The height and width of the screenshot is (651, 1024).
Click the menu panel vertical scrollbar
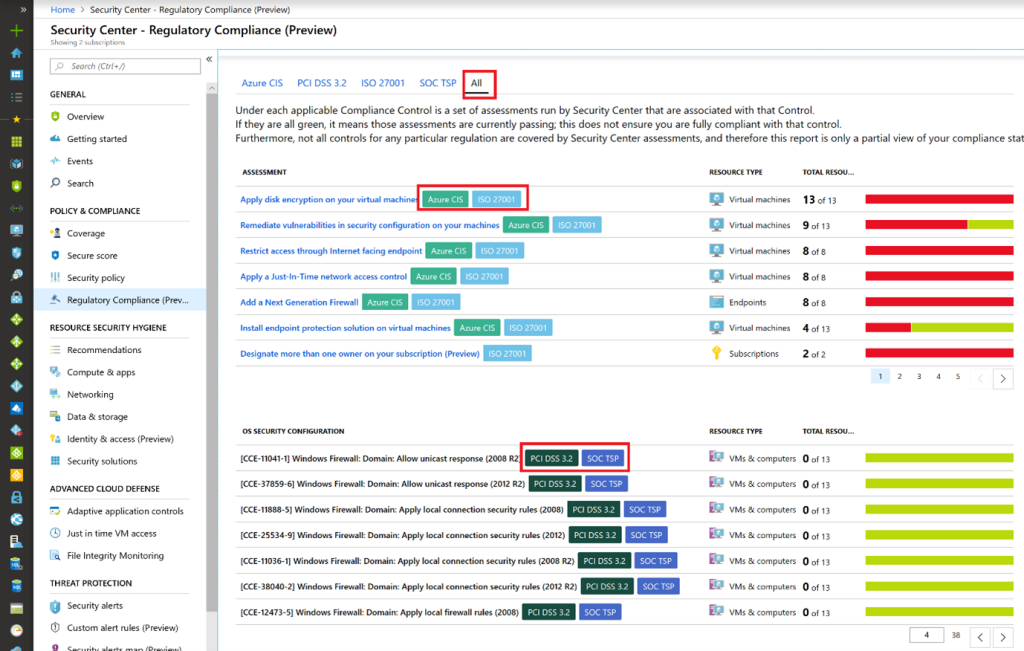pos(212,353)
